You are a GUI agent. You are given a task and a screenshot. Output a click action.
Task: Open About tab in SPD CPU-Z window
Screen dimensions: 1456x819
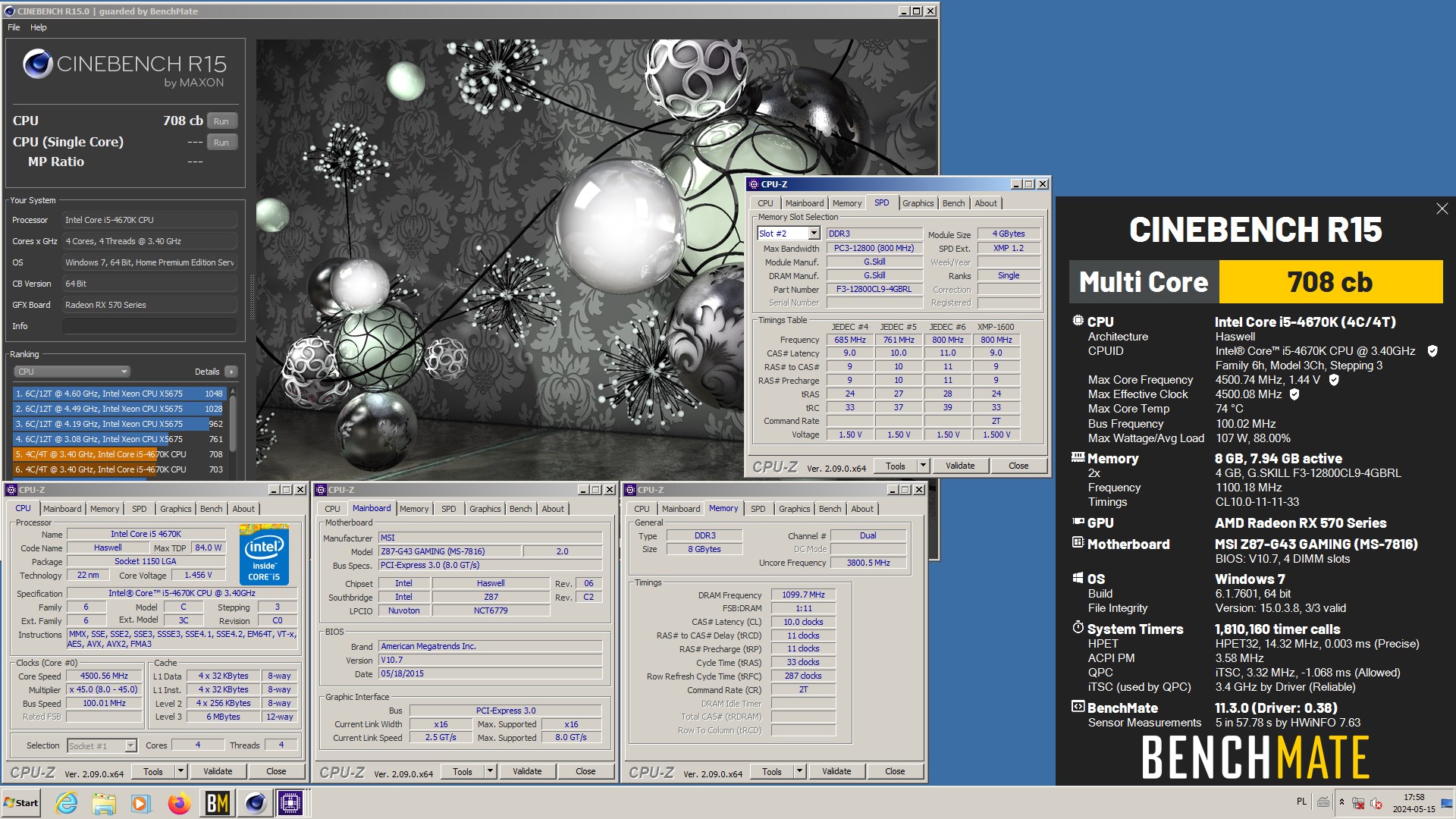pos(986,203)
